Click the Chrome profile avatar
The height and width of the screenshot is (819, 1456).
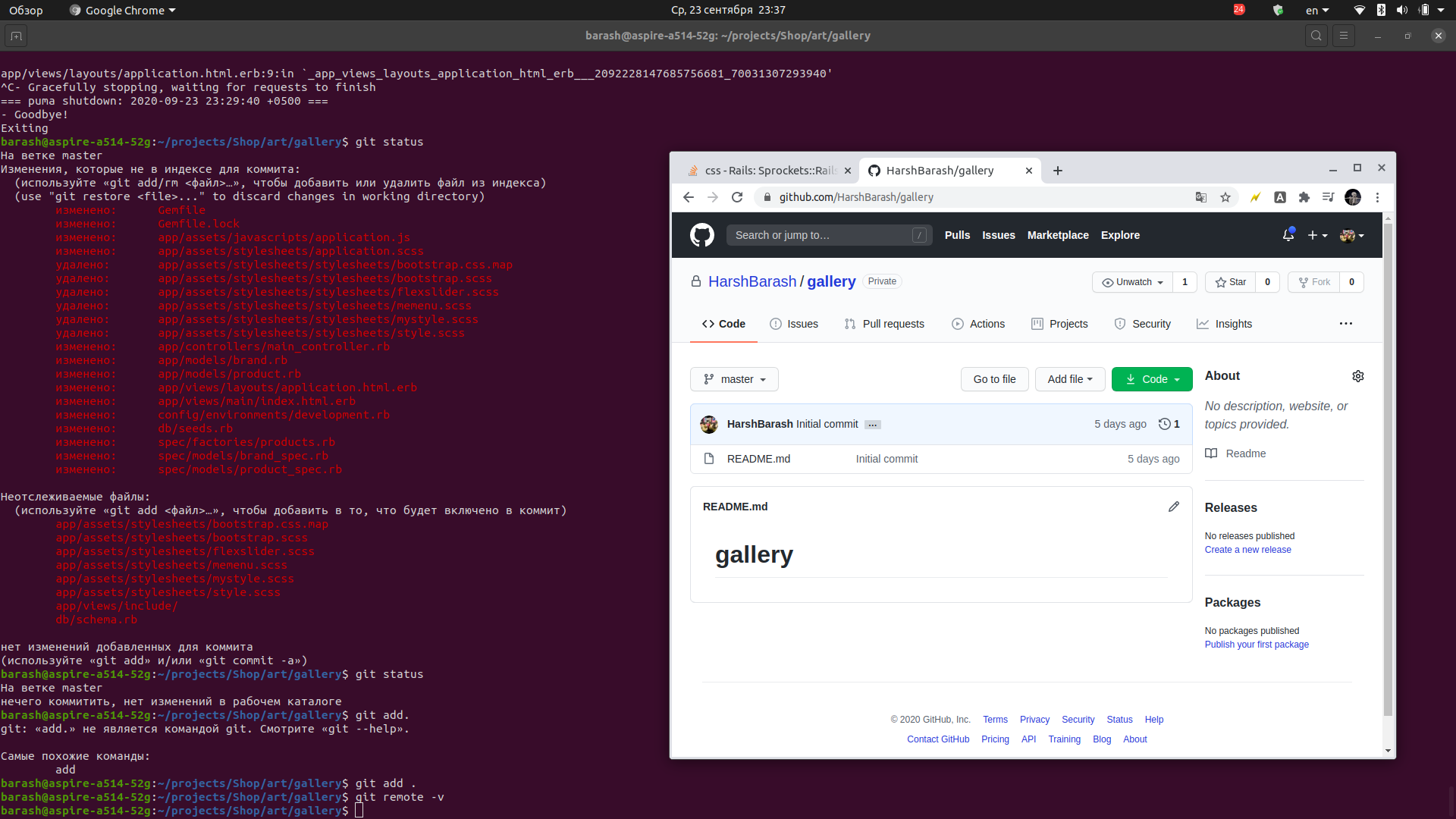tap(1352, 197)
